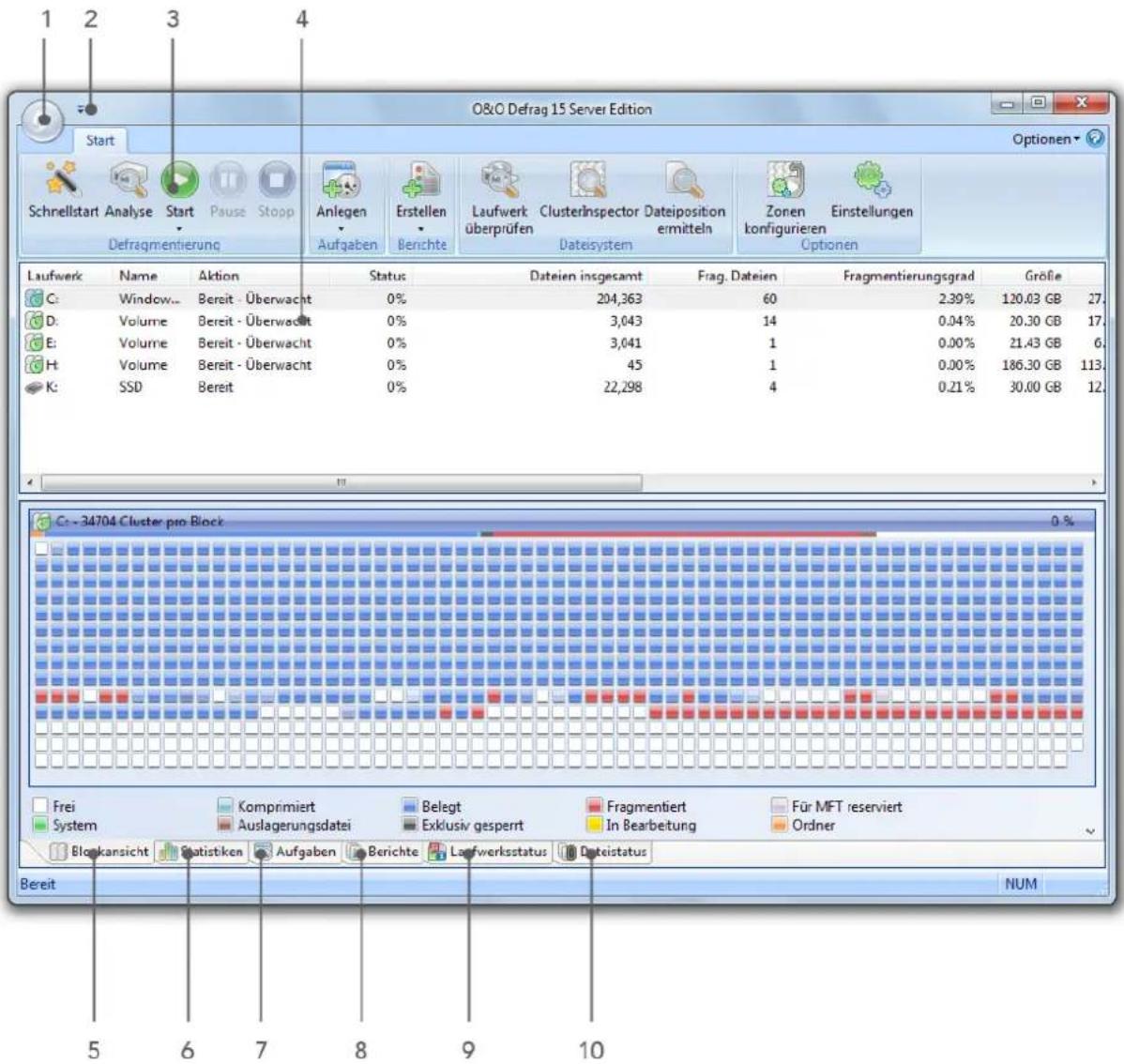Click the drive list scroll-left arrow
Viewport: 1124px width, 1064px height.
pos(29,482)
